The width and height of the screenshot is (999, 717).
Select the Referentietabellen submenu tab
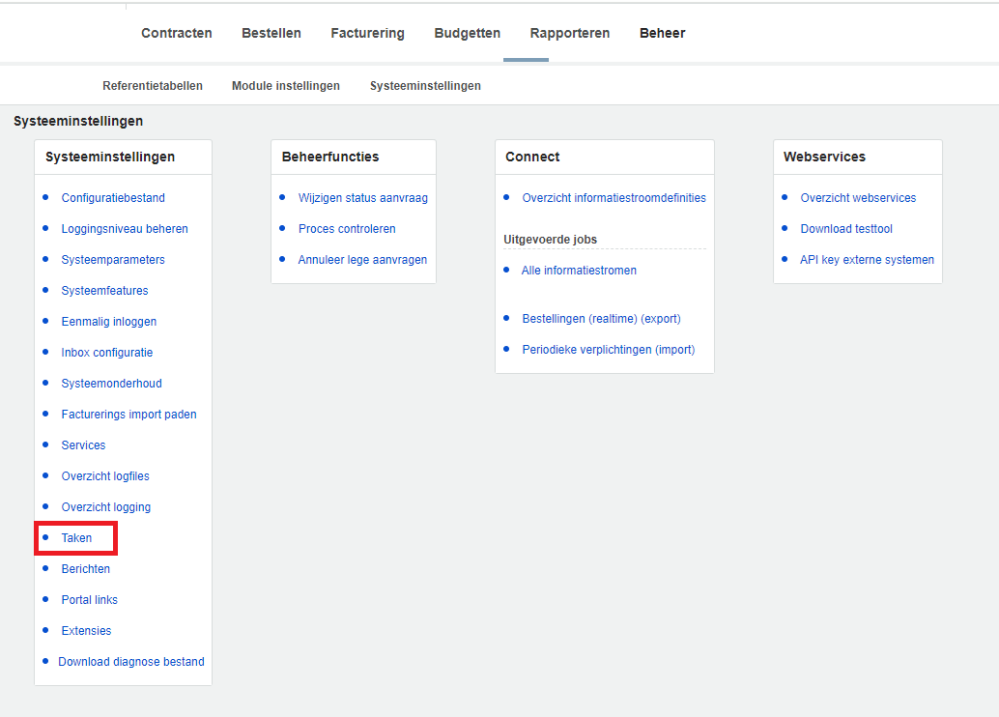pyautogui.click(x=152, y=86)
